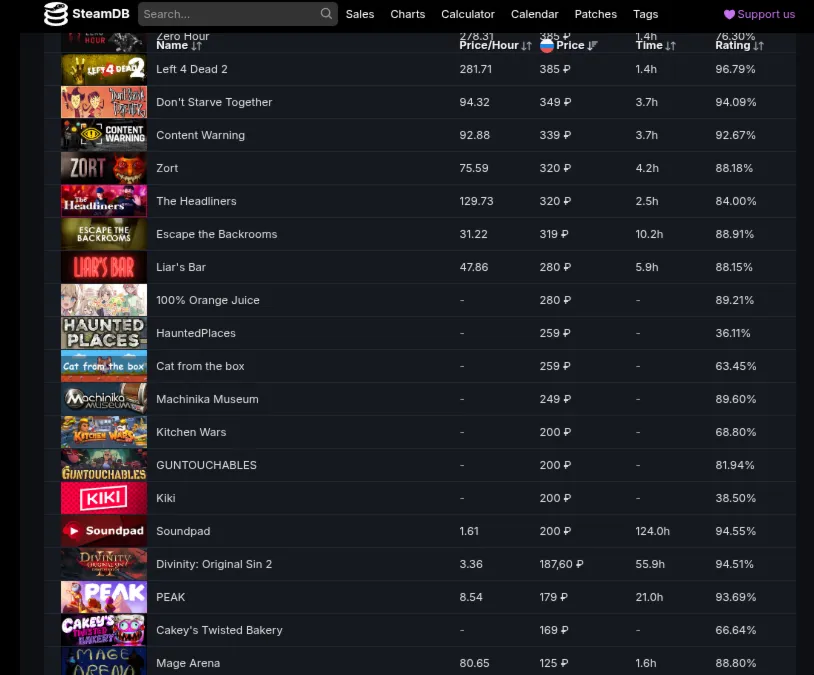Open Zort game link
The image size is (814, 675).
[167, 168]
